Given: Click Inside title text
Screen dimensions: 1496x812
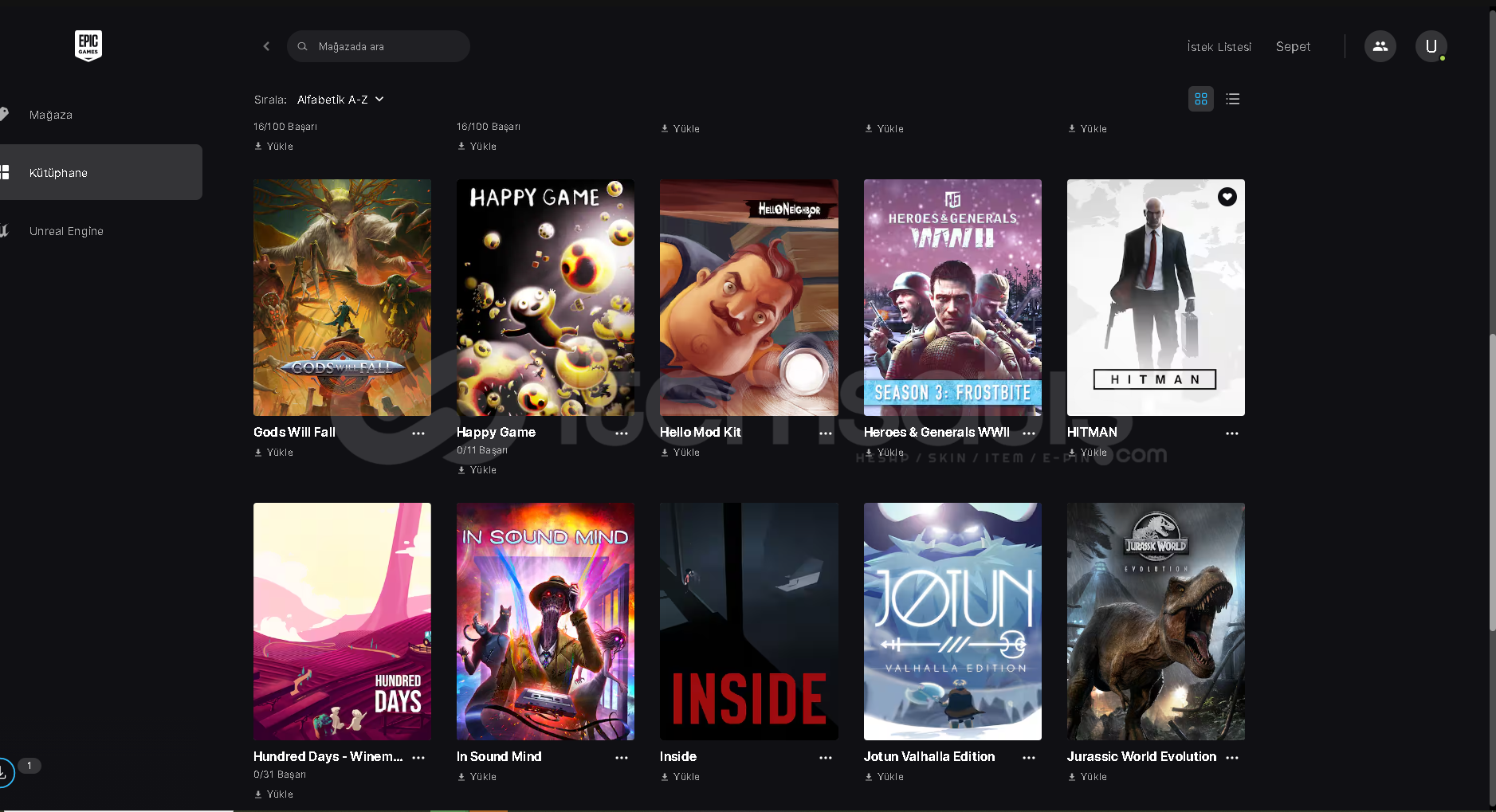Looking at the screenshot, I should [678, 756].
